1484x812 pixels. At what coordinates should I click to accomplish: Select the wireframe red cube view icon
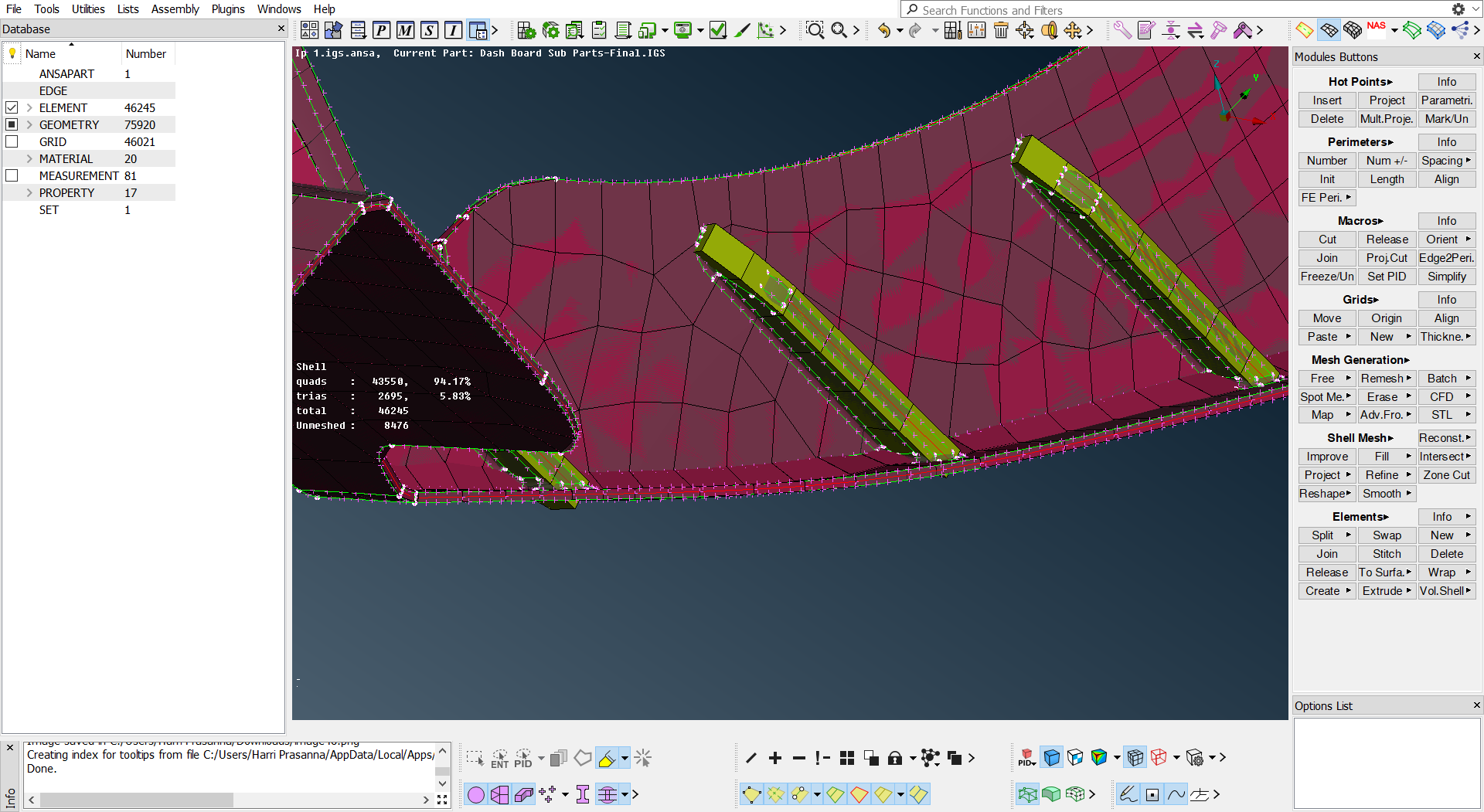coord(1159,758)
